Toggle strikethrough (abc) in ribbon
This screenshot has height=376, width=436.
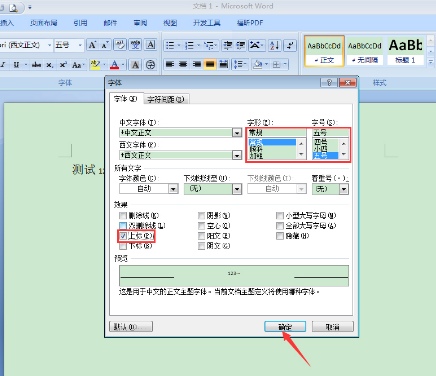pos(36,65)
